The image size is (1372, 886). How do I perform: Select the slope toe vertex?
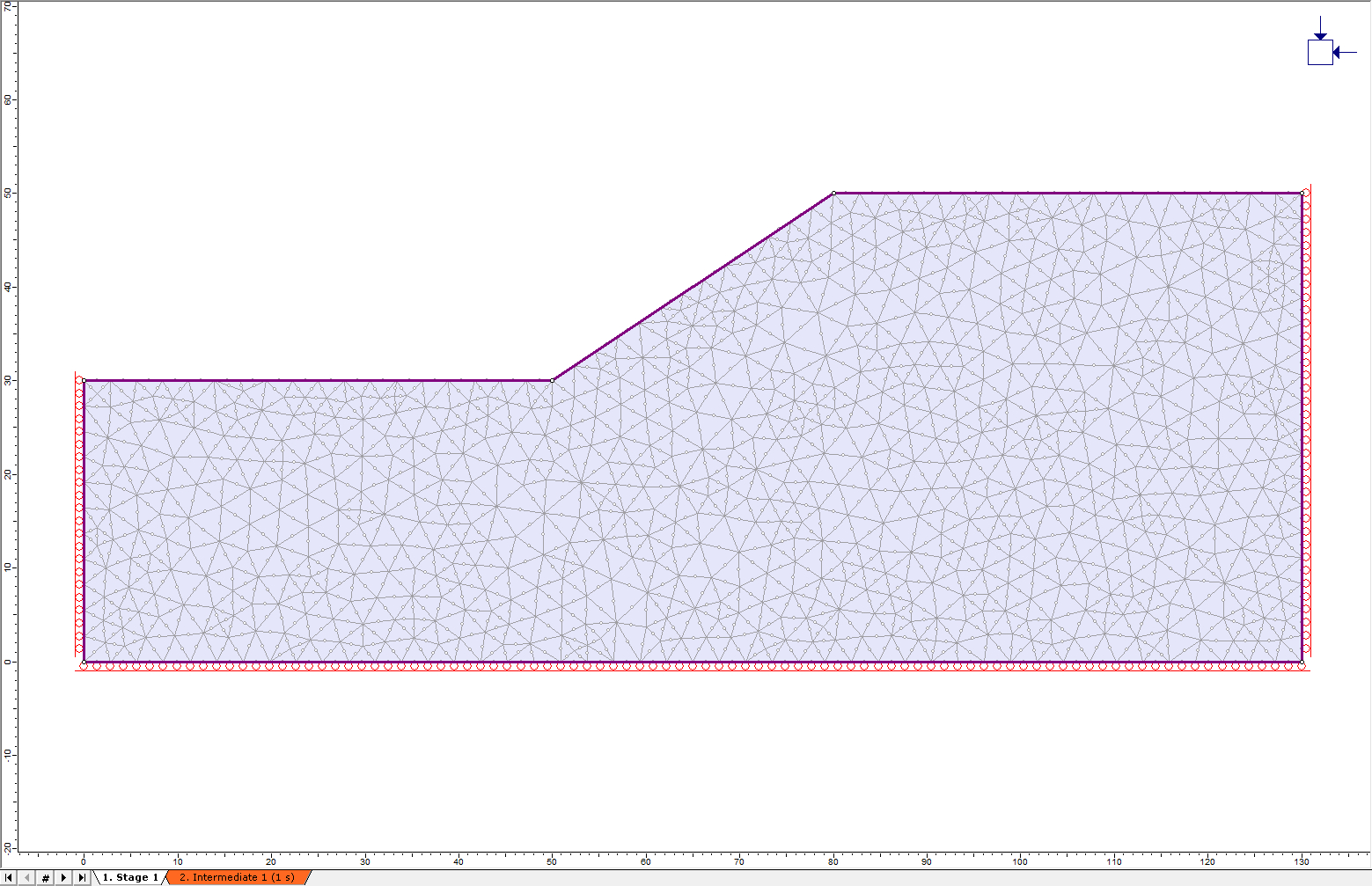552,380
